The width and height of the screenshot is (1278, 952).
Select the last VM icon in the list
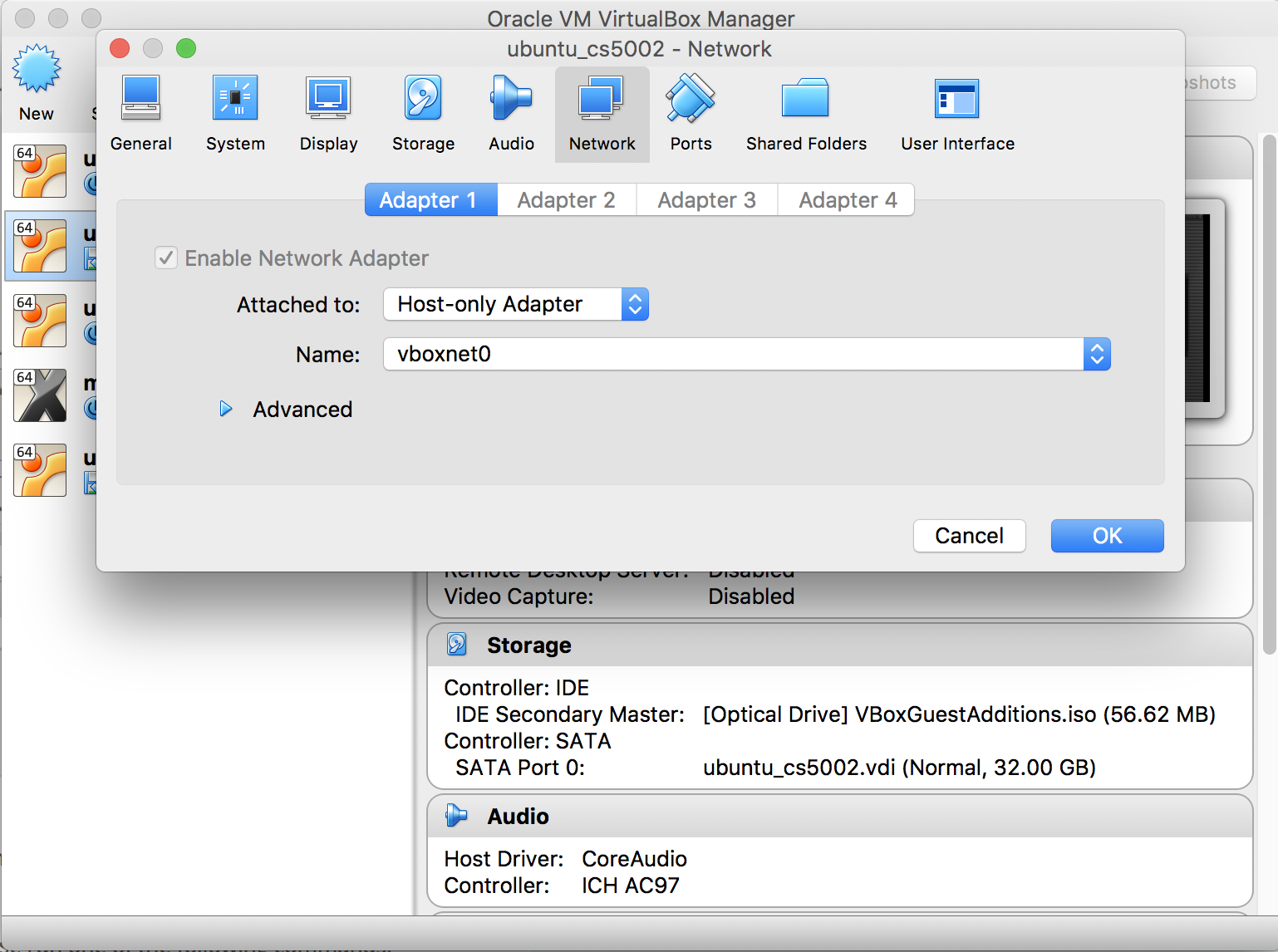[40, 470]
